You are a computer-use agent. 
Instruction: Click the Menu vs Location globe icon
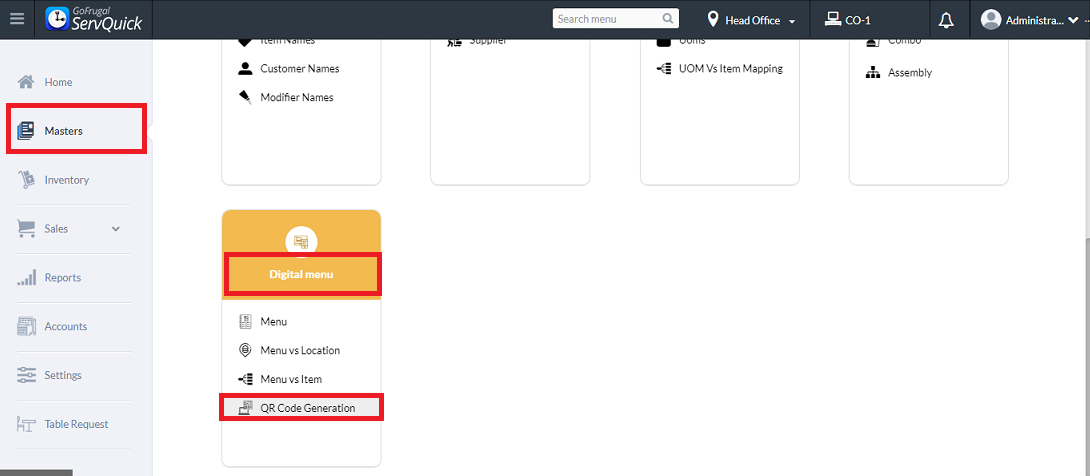click(245, 350)
